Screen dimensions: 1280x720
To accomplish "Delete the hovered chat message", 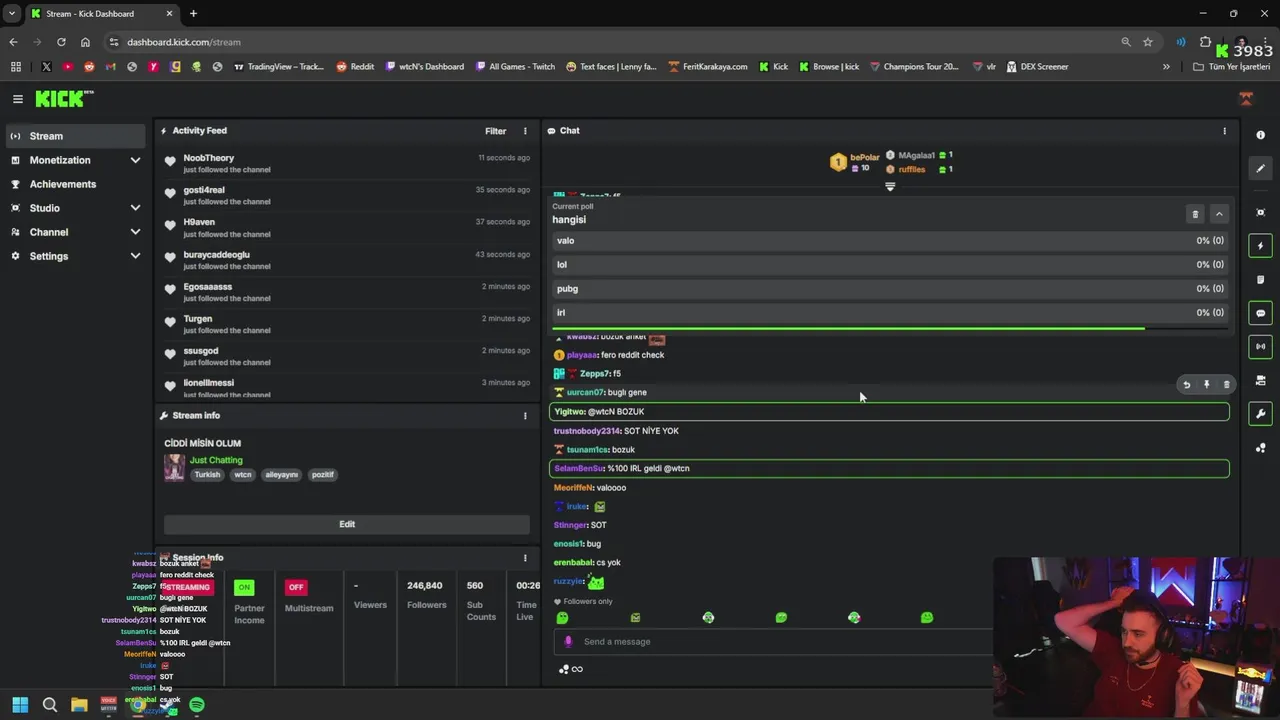I will (x=1227, y=385).
